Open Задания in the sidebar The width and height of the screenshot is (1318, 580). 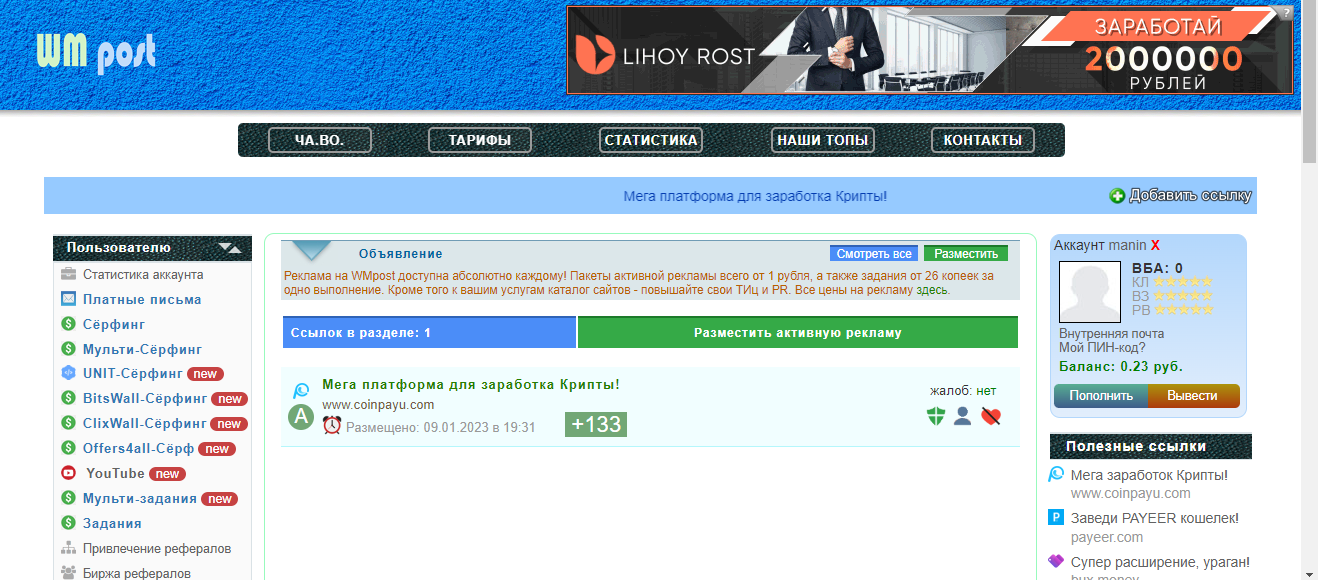pos(112,523)
